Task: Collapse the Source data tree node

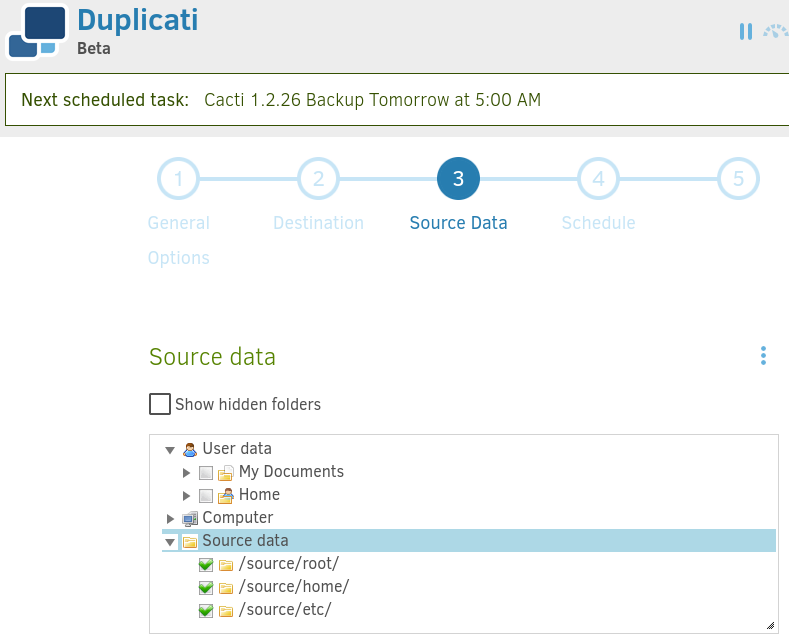Action: pos(170,542)
